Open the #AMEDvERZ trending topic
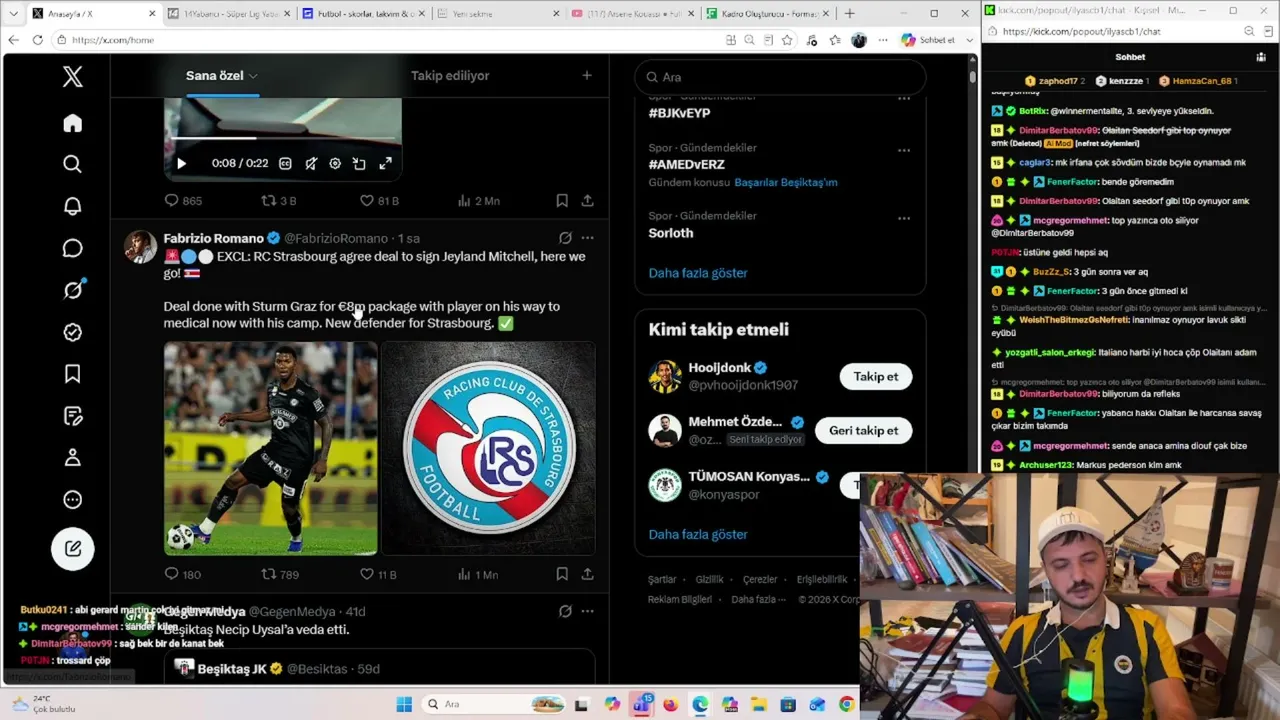The image size is (1280, 720). coord(686,164)
